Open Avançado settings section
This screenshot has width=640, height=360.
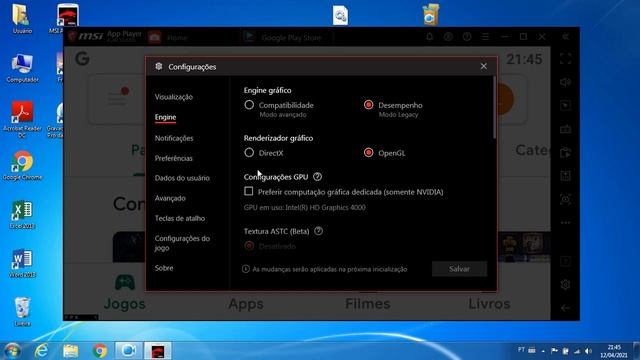(x=170, y=198)
